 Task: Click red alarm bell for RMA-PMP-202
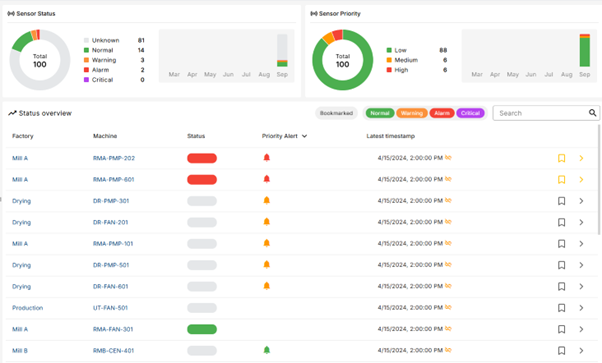(266, 157)
